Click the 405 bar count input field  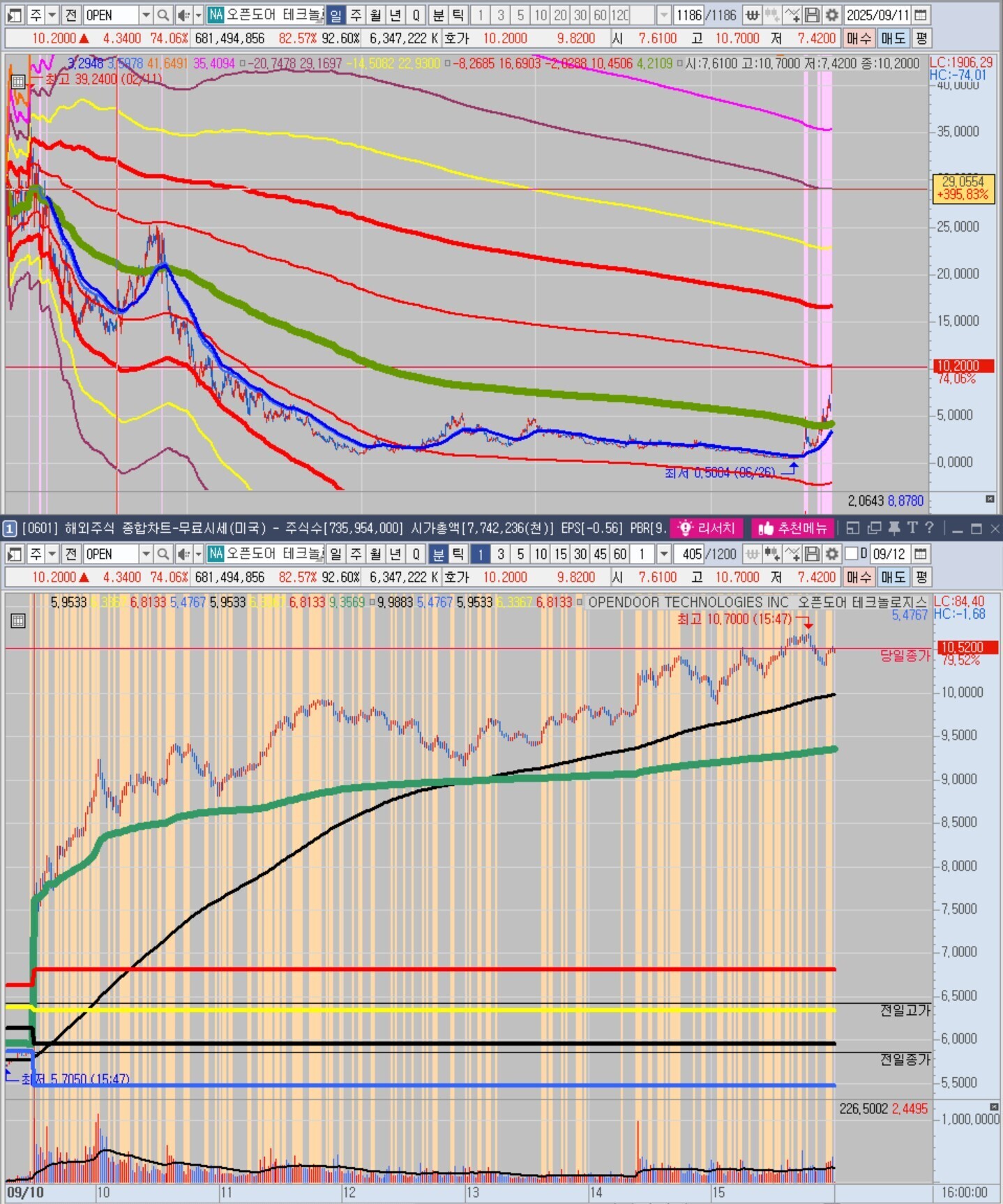pyautogui.click(x=691, y=554)
